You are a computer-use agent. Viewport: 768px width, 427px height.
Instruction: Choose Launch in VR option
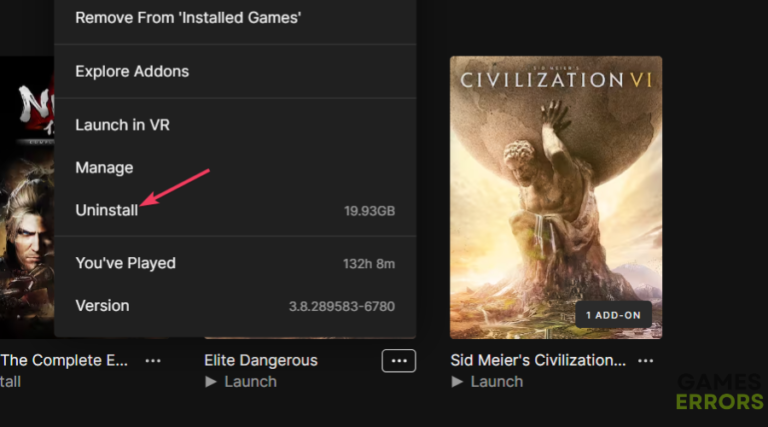click(123, 125)
